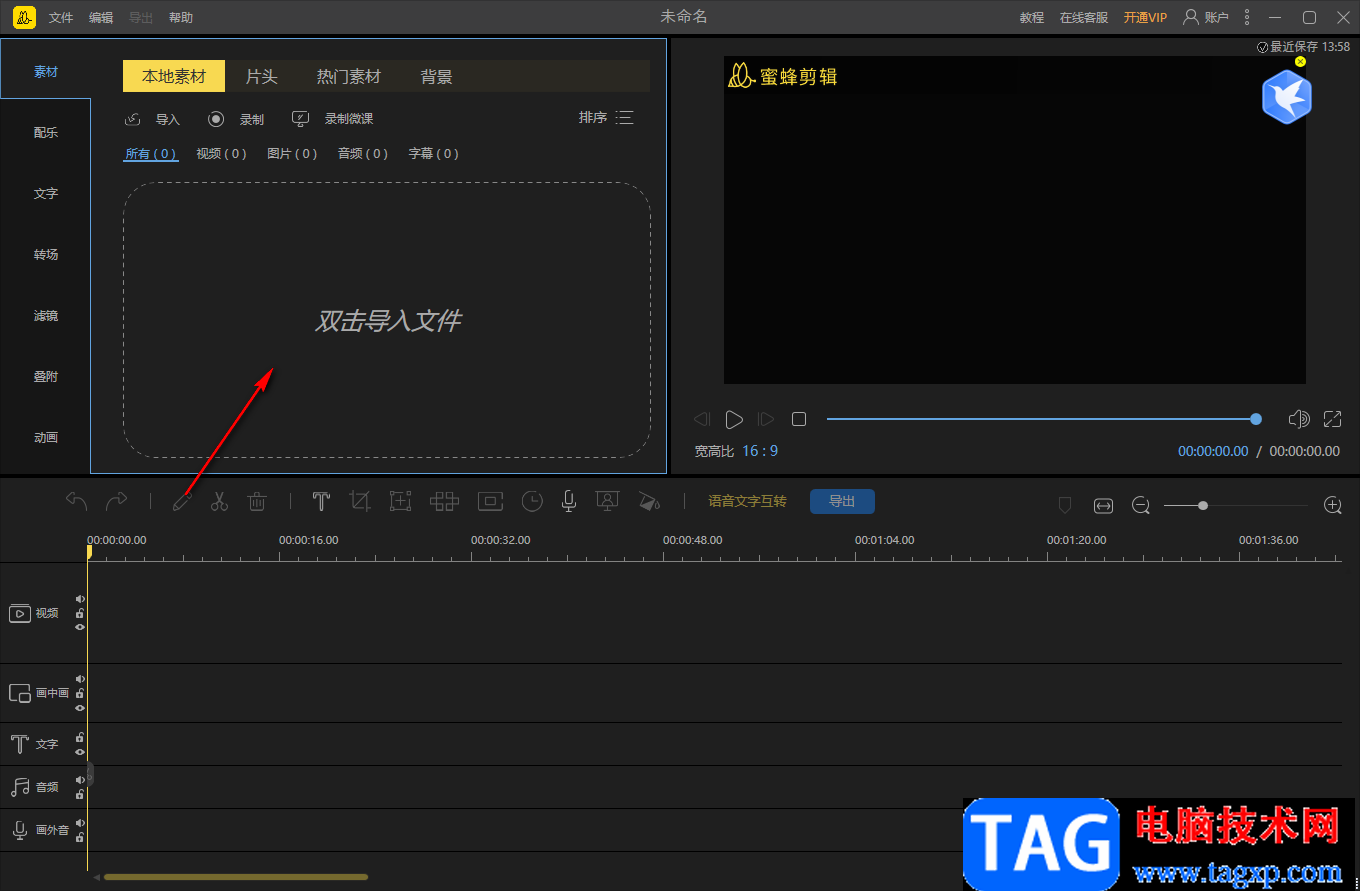Click the zoom-region frame icon with plus
Image resolution: width=1360 pixels, height=891 pixels.
click(x=400, y=501)
